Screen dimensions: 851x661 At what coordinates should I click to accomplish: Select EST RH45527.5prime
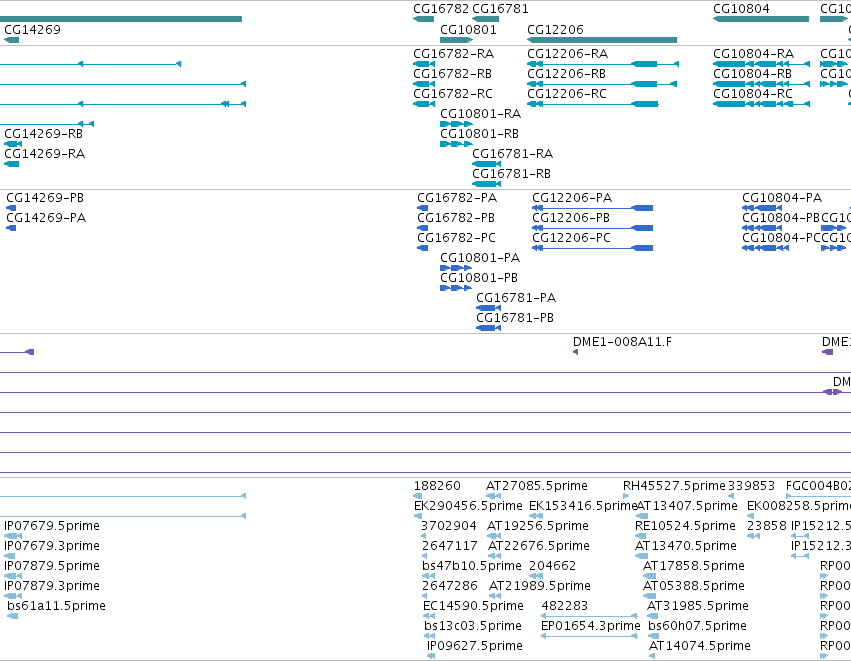click(x=674, y=486)
